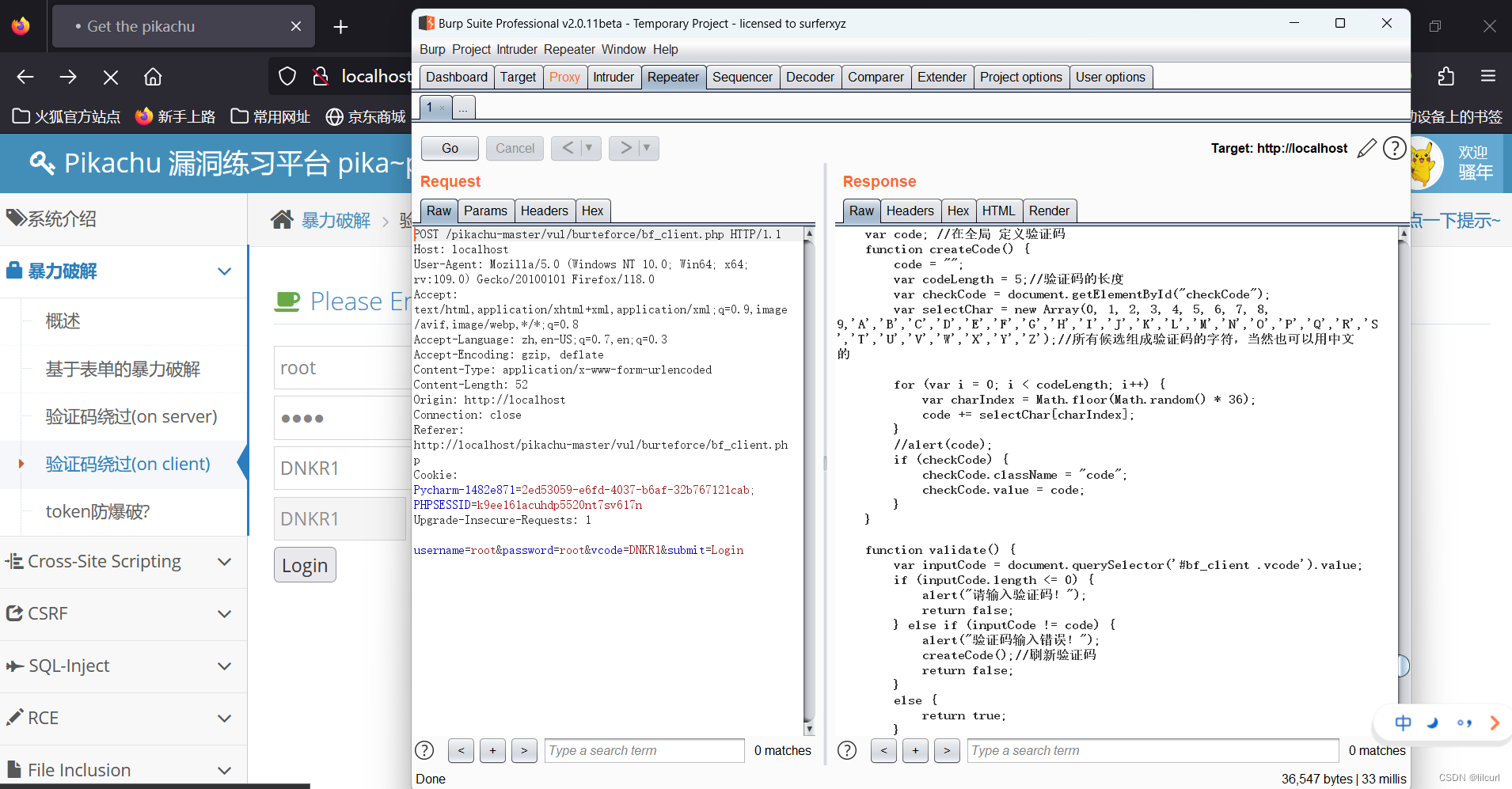The height and width of the screenshot is (789, 1512).
Task: Click plus button in response search bar
Action: (x=915, y=750)
